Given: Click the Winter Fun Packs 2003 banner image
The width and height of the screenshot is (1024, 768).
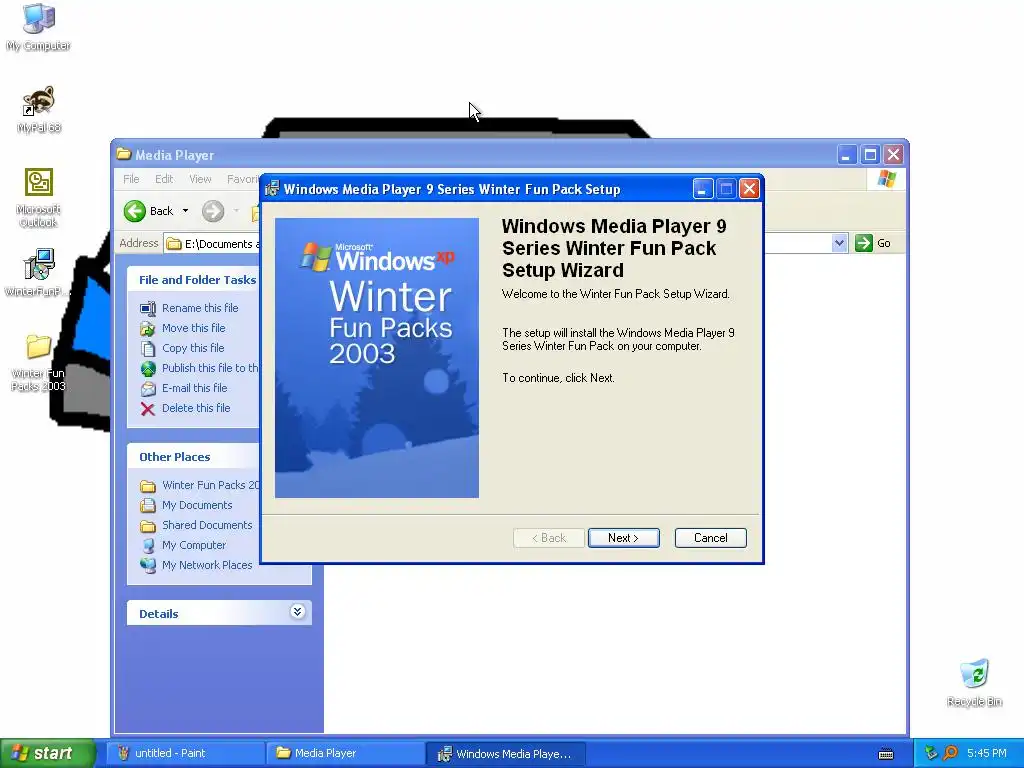Looking at the screenshot, I should (377, 358).
